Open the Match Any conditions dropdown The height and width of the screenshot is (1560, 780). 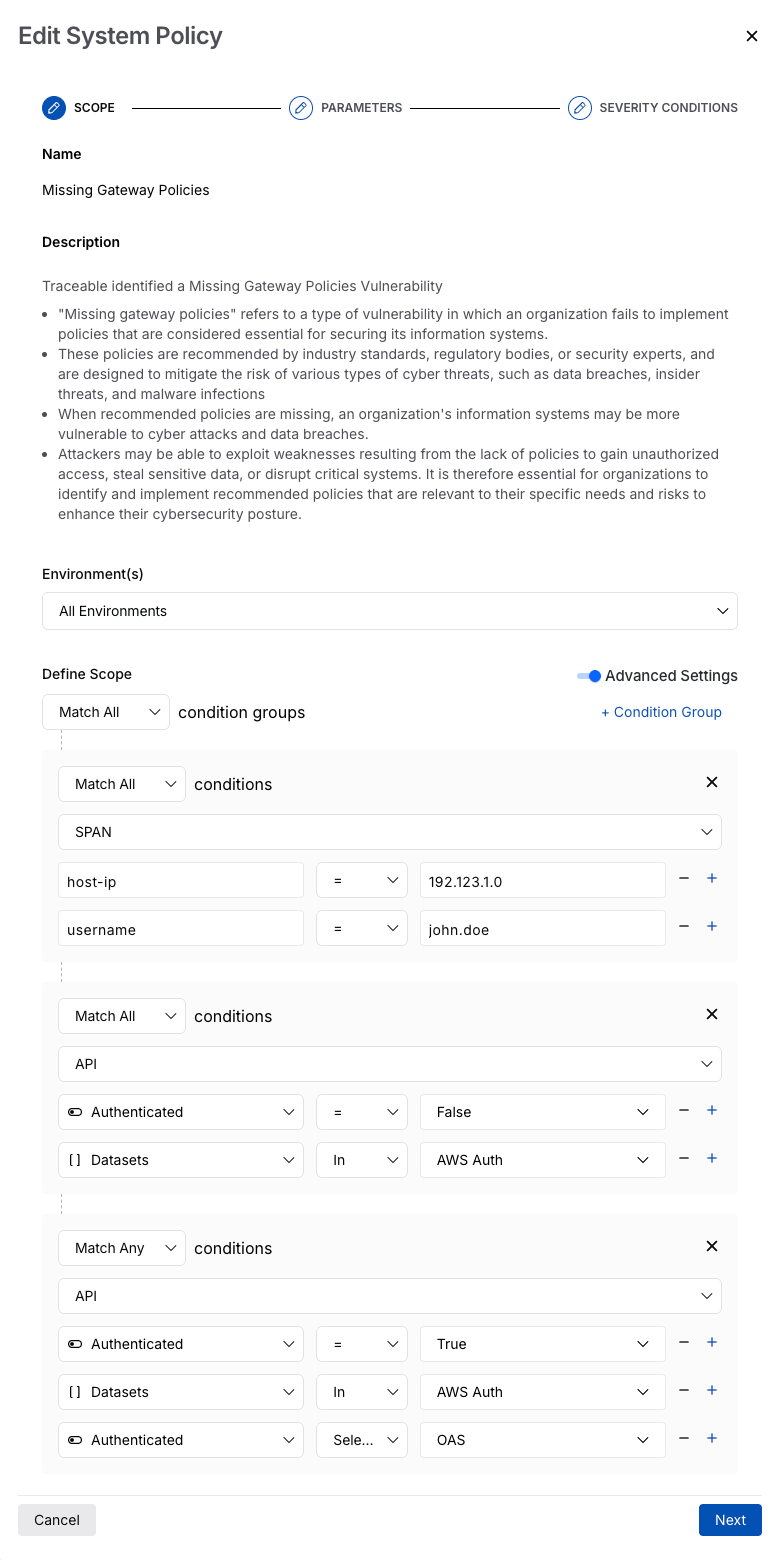(x=122, y=1248)
